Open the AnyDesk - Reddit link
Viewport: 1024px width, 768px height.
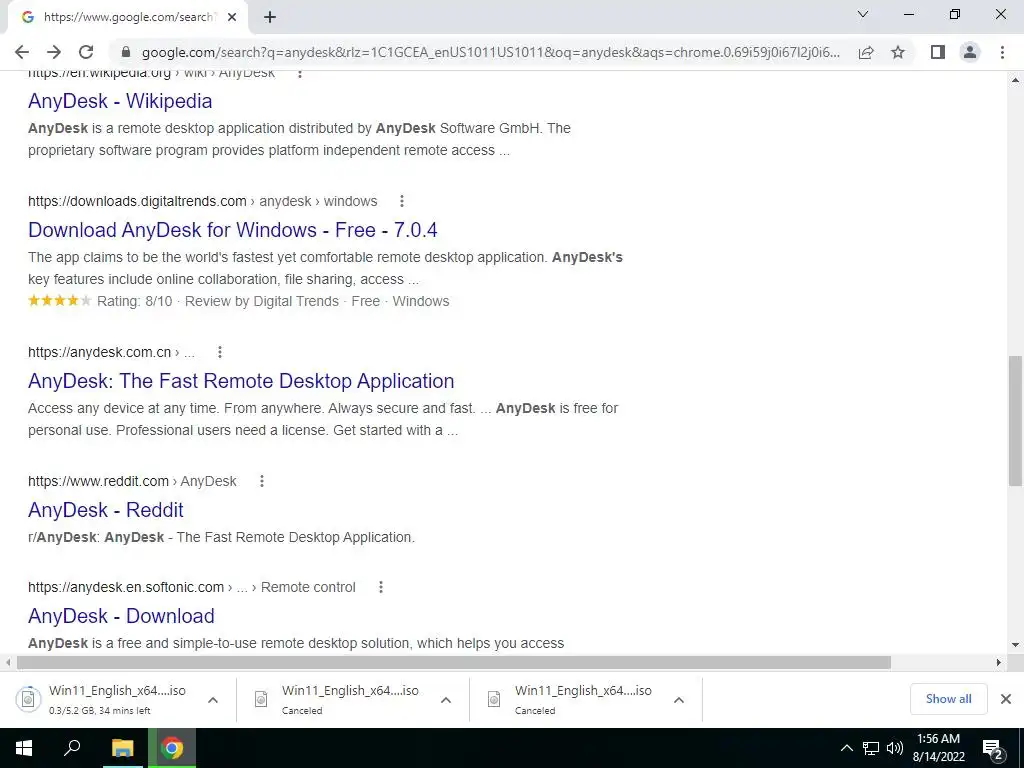click(106, 510)
